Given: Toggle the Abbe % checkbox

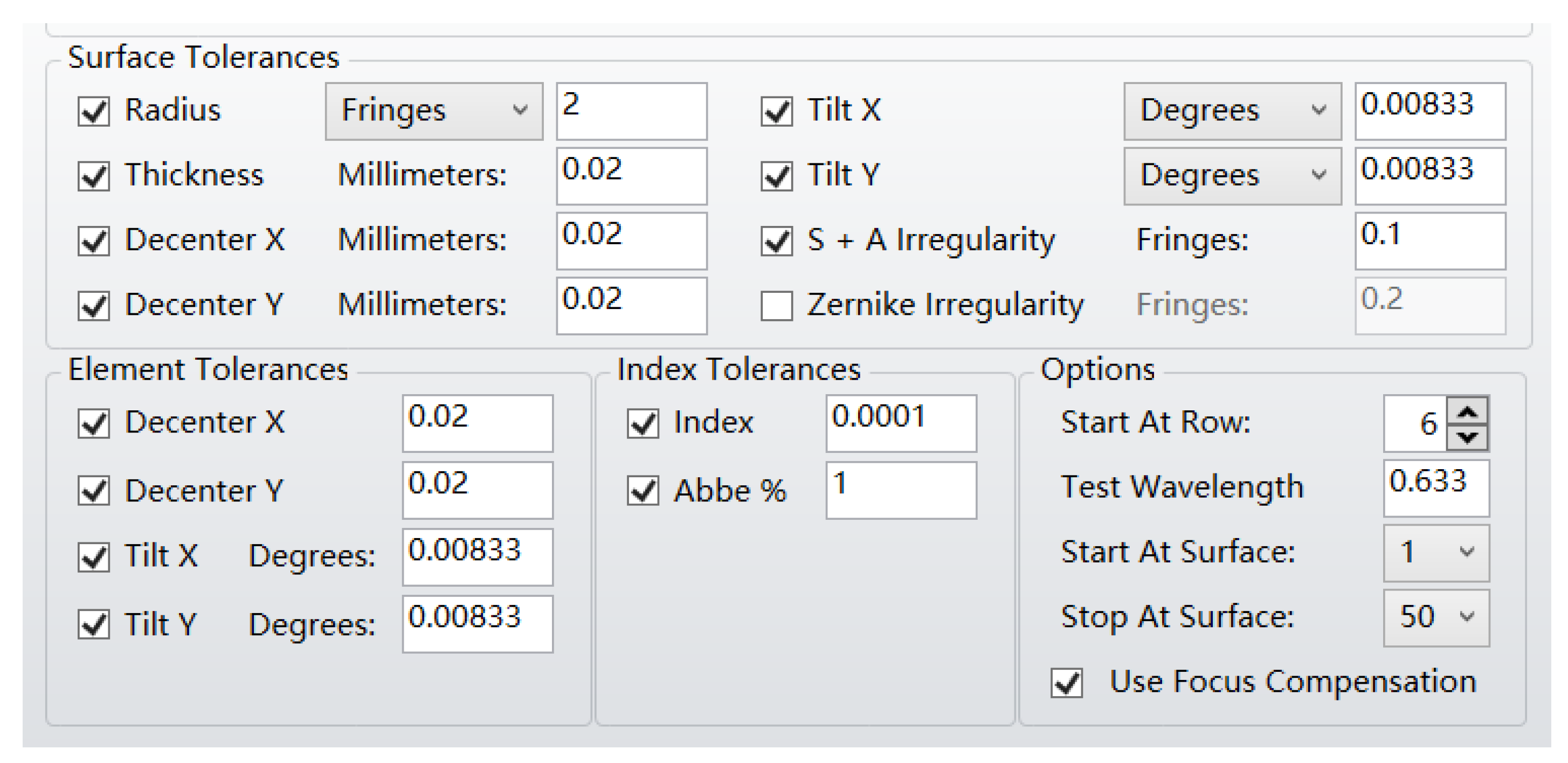Looking at the screenshot, I should pos(643,491).
